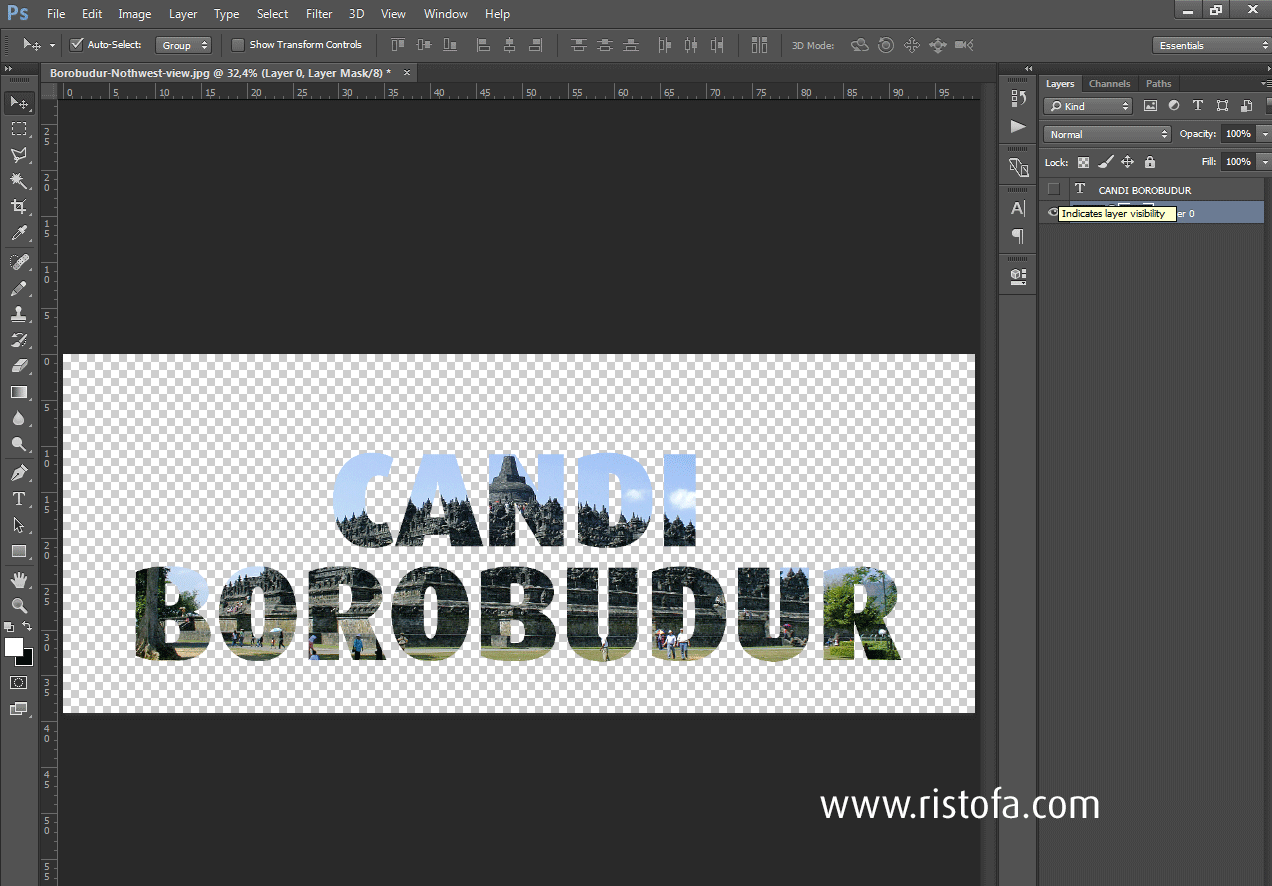Click the Pen tool
1272x886 pixels.
(20, 472)
